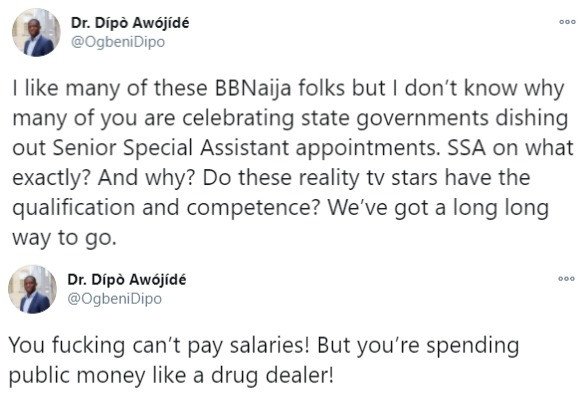584x398 pixels.
Task: Click 'way to go.' ending the first tweet
Action: point(64,238)
